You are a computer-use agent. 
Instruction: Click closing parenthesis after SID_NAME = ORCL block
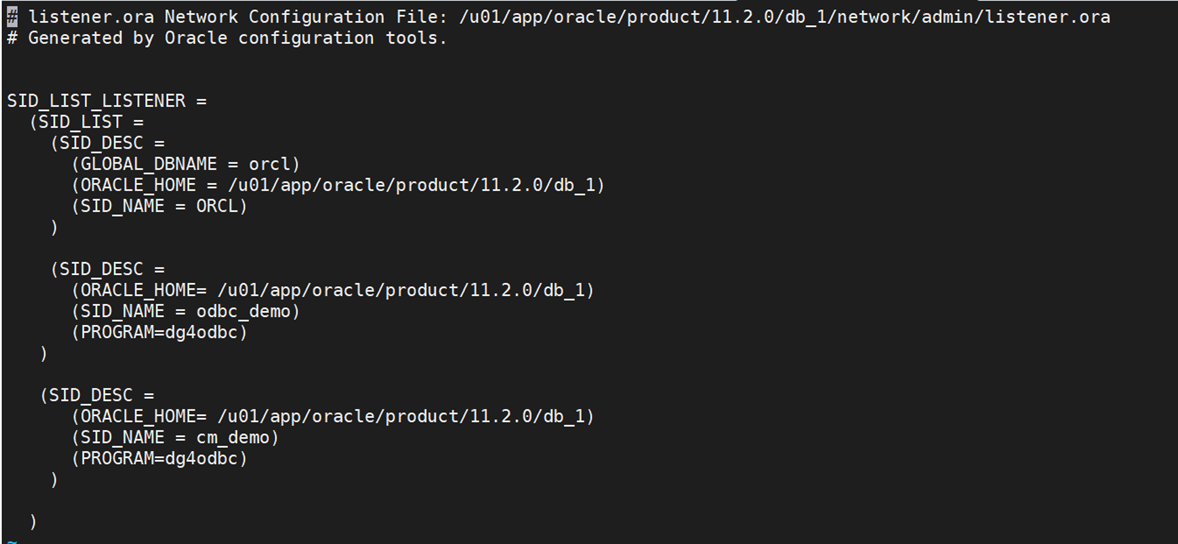click(54, 227)
